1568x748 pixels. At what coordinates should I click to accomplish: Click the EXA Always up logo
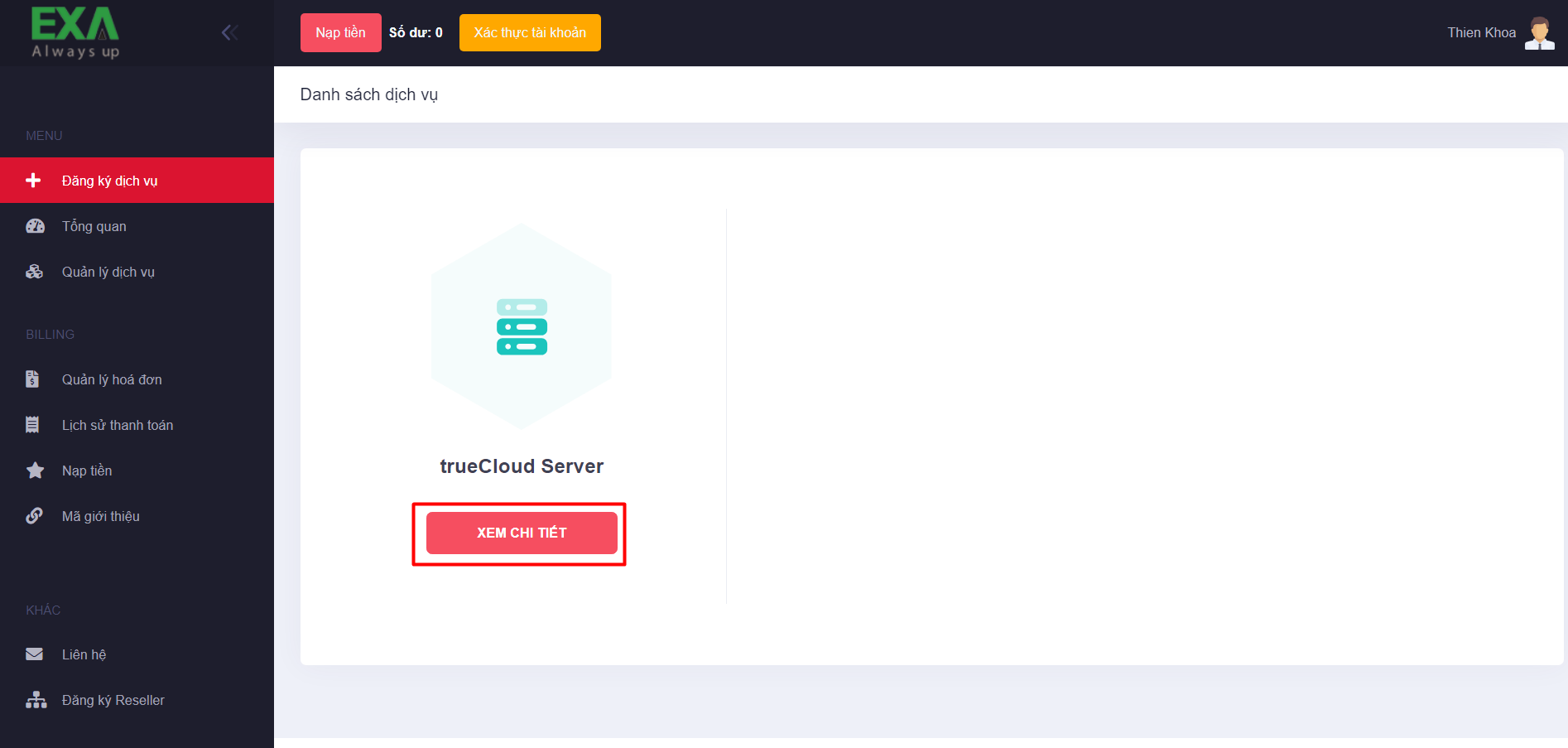click(x=75, y=33)
